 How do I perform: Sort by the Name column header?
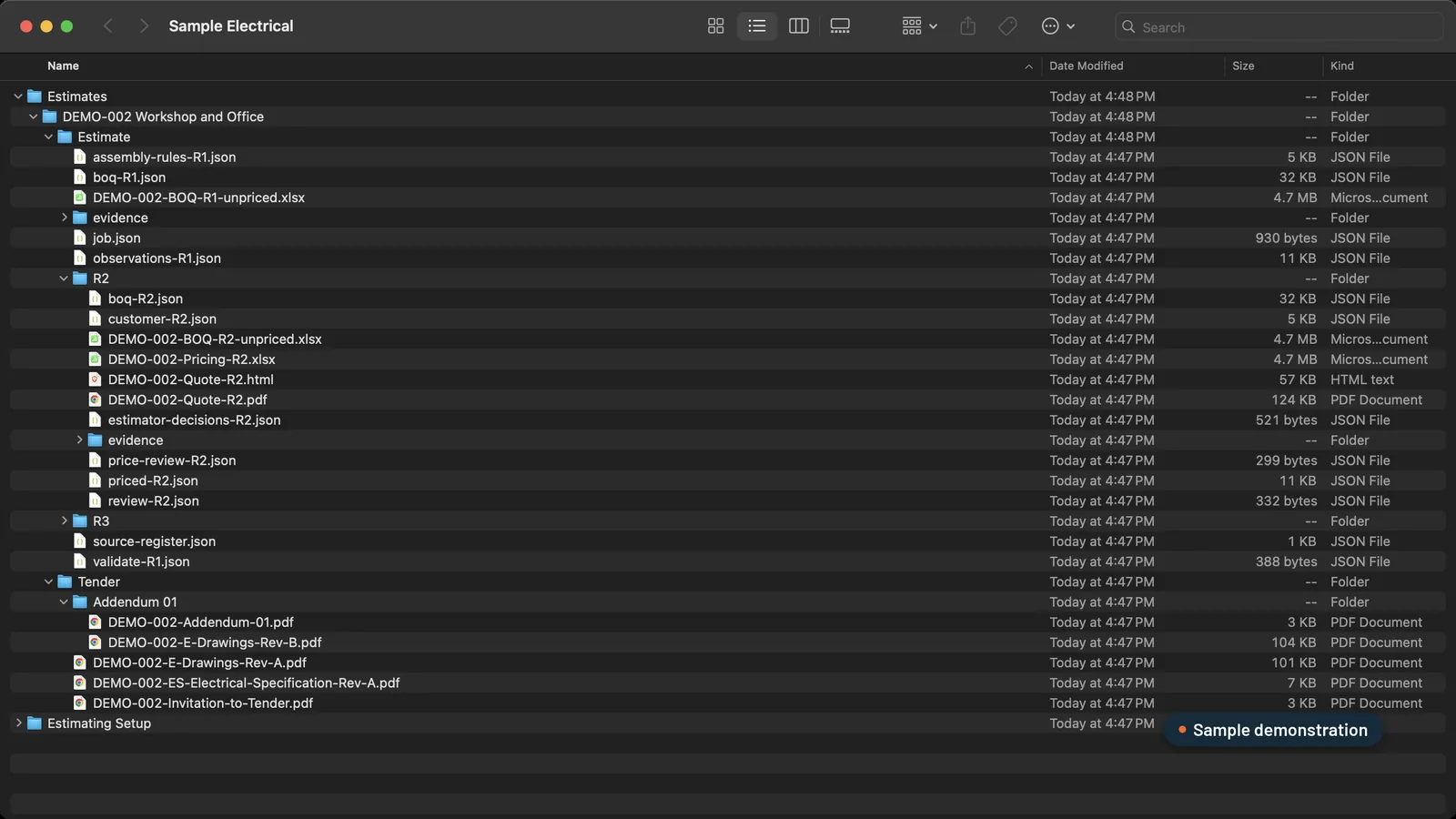[x=63, y=66]
